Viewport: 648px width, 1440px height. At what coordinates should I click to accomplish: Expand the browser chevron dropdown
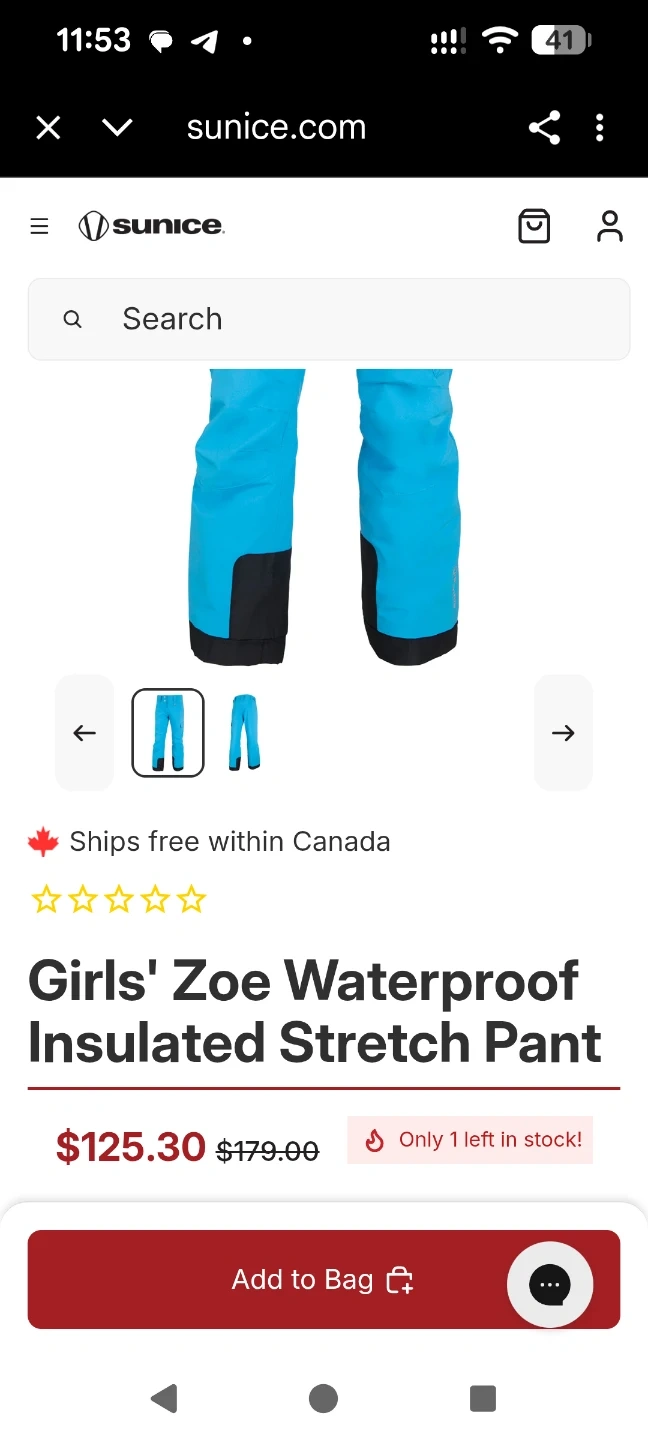(x=117, y=128)
